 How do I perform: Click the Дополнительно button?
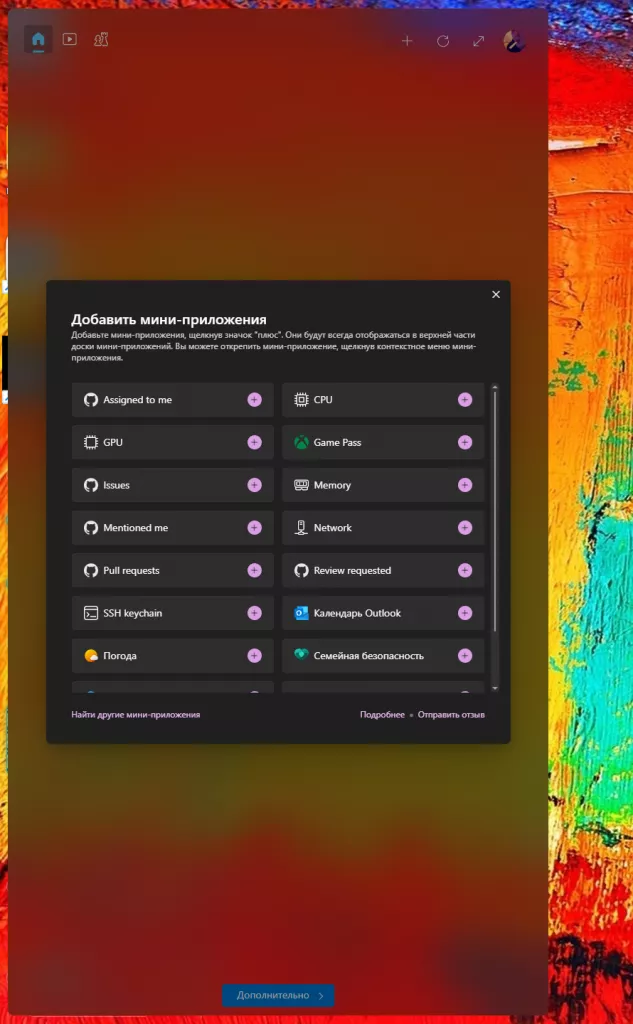point(278,995)
